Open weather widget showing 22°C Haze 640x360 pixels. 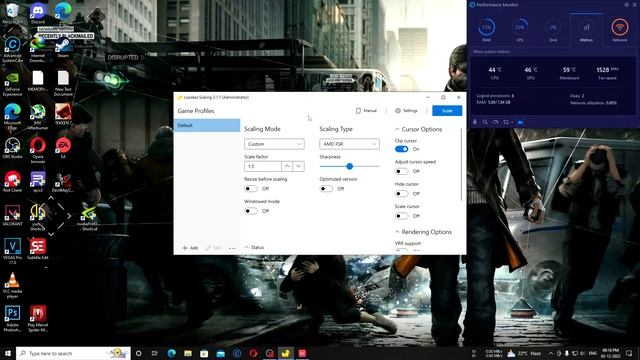coord(524,353)
